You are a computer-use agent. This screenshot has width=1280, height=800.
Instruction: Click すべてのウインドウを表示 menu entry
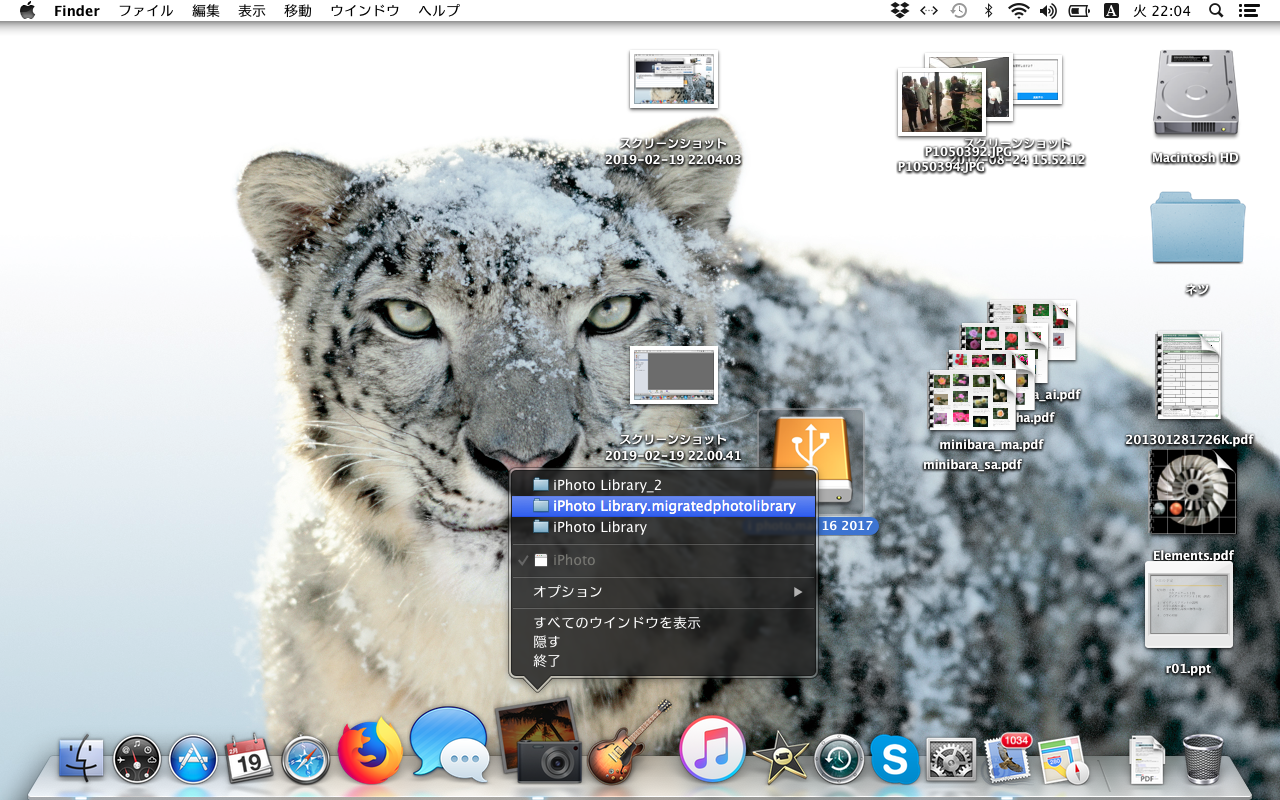pos(617,622)
